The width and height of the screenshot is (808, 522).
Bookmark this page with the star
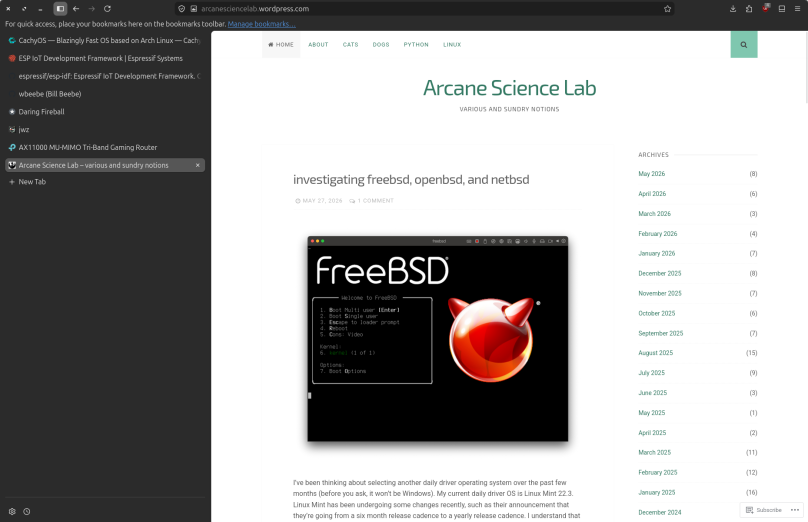667,9
